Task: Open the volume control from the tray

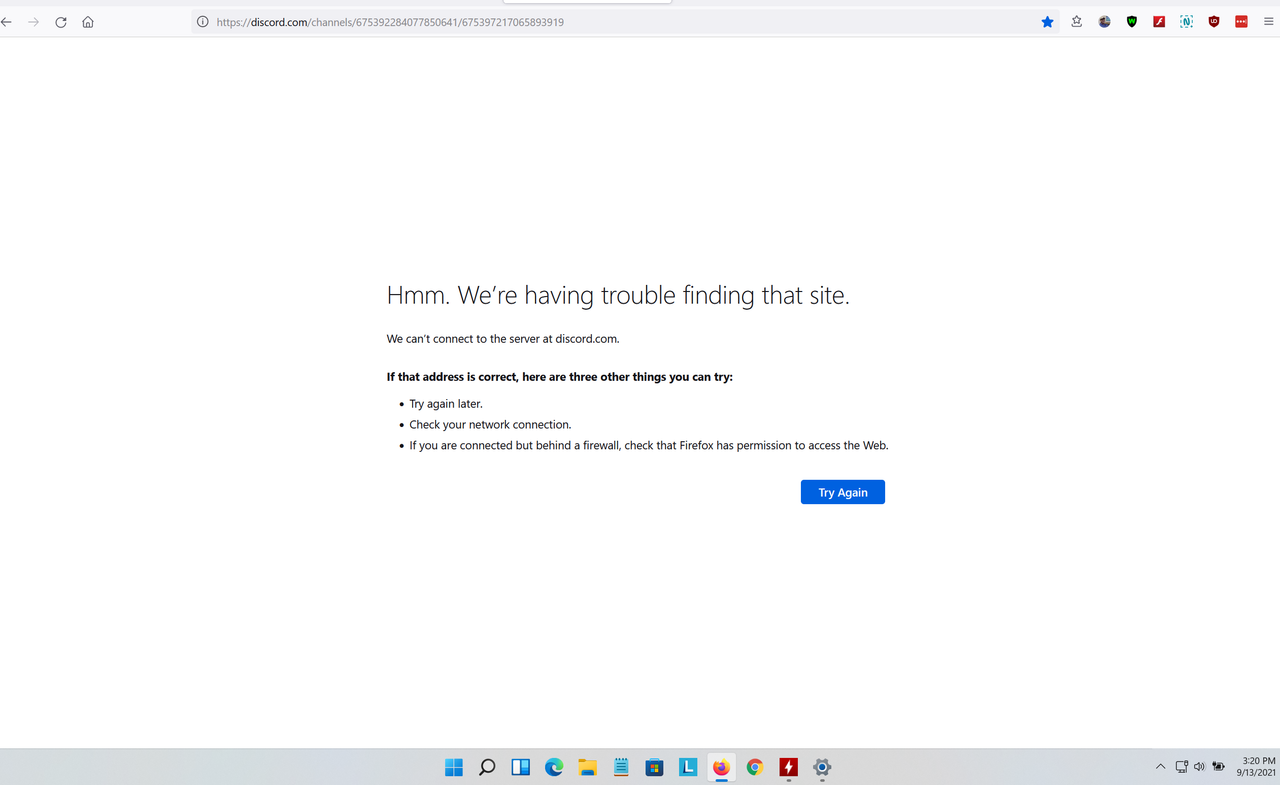Action: coord(1199,766)
